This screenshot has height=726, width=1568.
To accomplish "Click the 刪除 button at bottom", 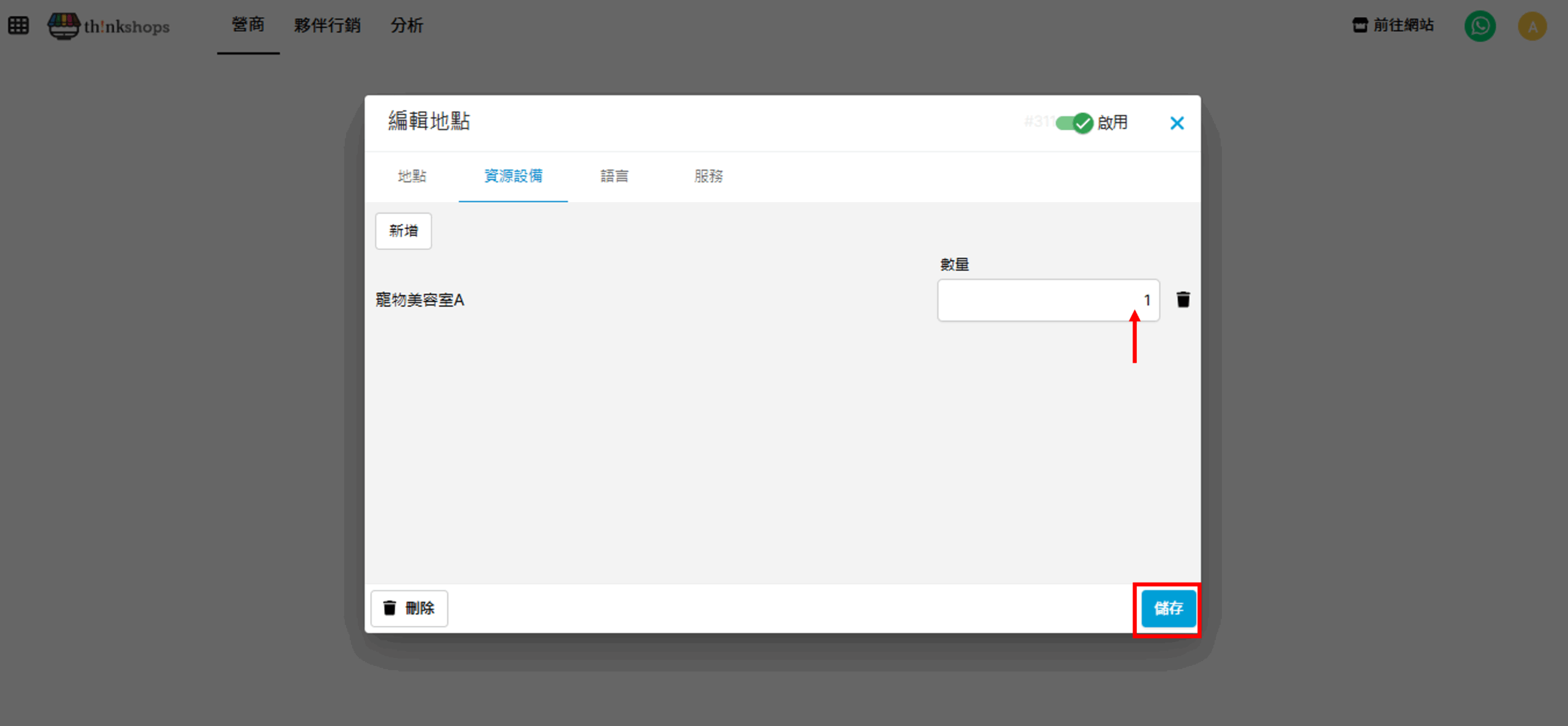I will 409,608.
